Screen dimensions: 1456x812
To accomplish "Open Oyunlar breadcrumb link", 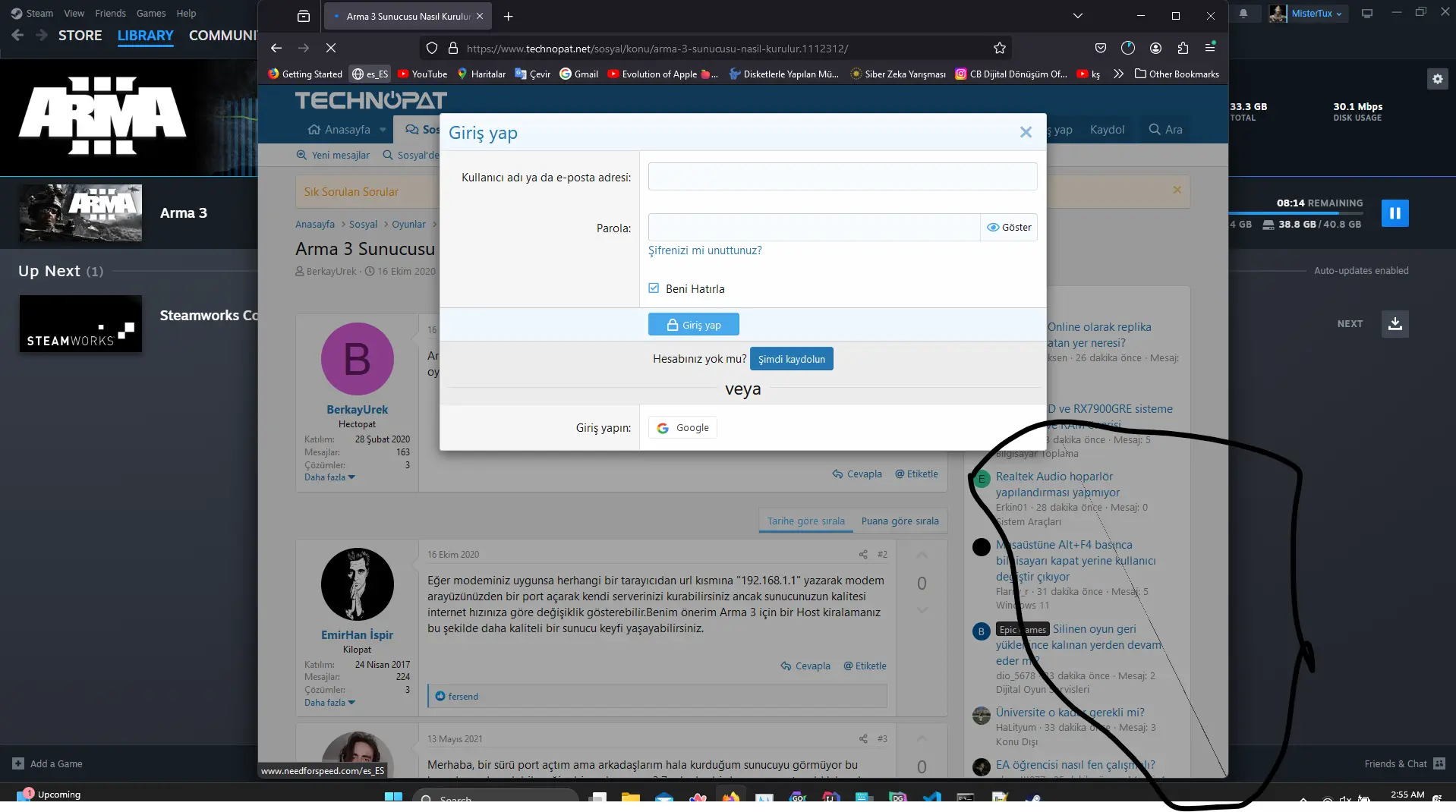I will pyautogui.click(x=408, y=225).
